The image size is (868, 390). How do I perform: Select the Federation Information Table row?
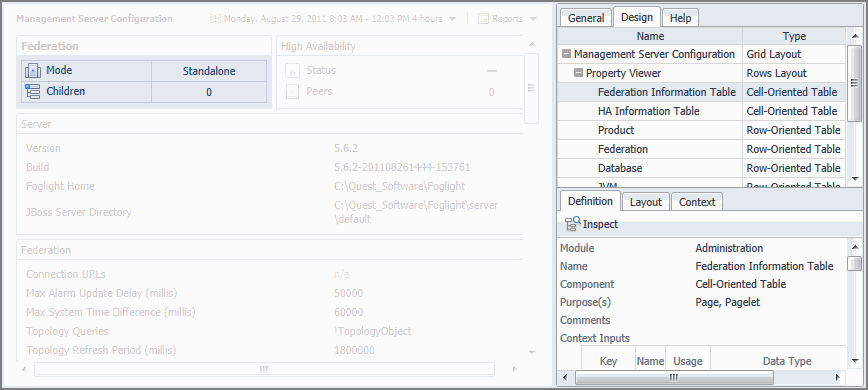pyautogui.click(x=701, y=92)
